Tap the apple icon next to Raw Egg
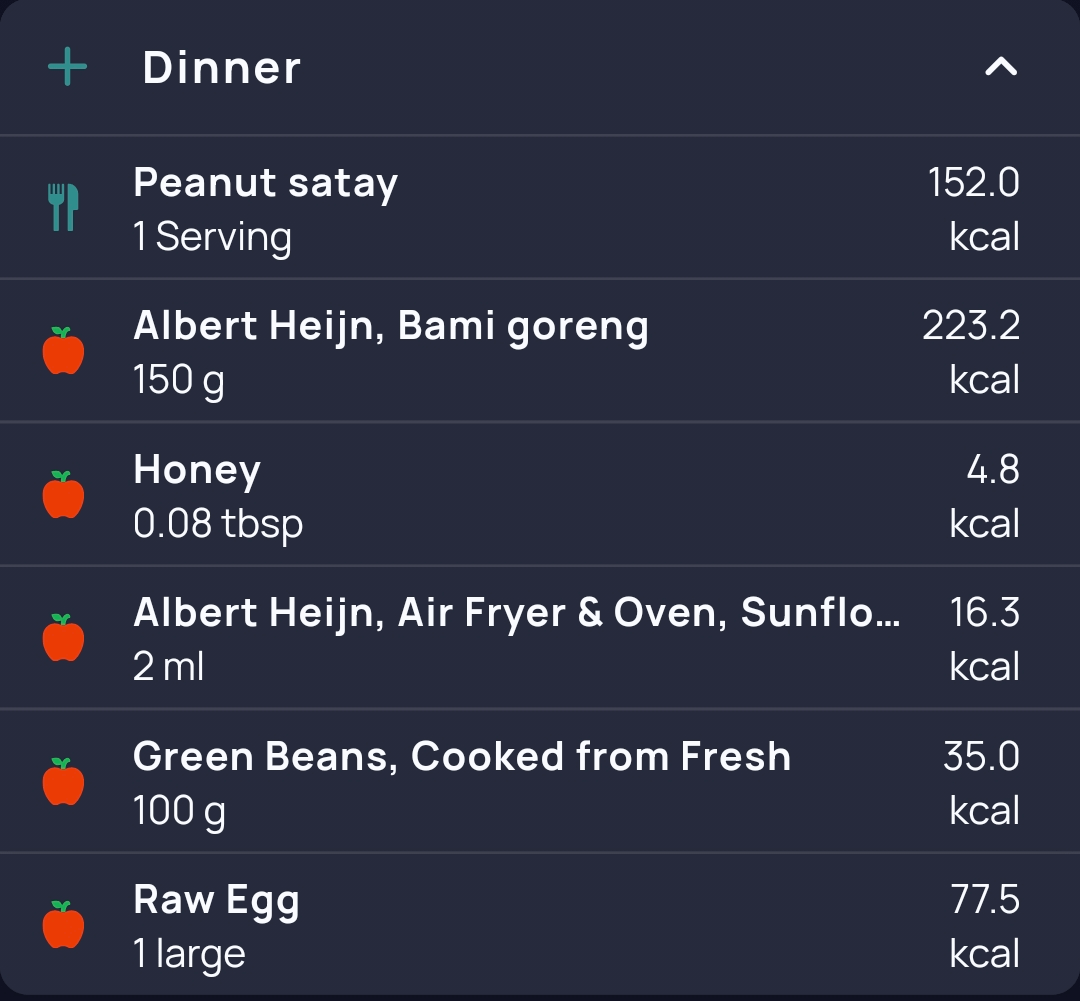Viewport: 1080px width, 1001px height. point(63,925)
